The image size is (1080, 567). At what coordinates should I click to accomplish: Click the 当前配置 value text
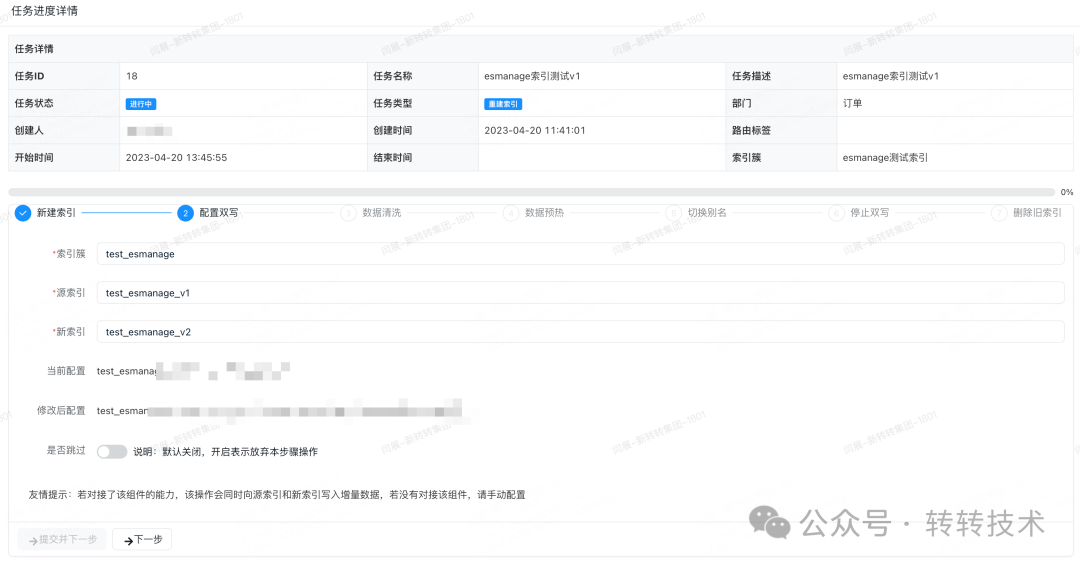193,371
